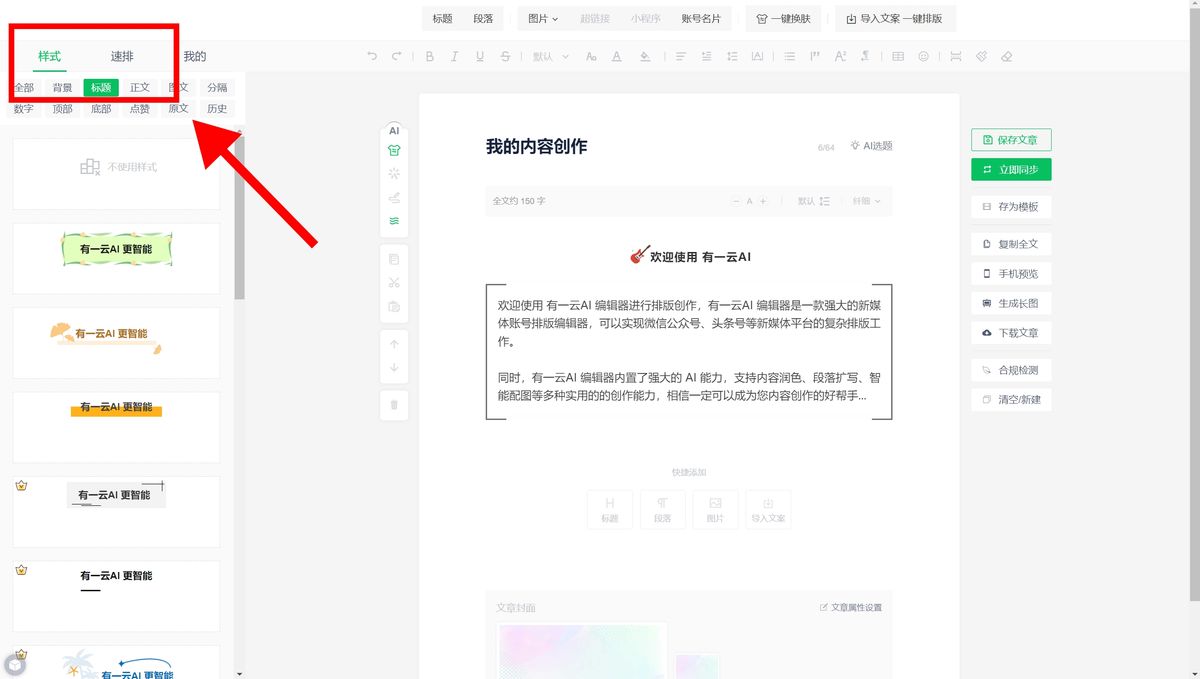Open the text highlight background color tool
The image size is (1200, 679).
tap(643, 56)
